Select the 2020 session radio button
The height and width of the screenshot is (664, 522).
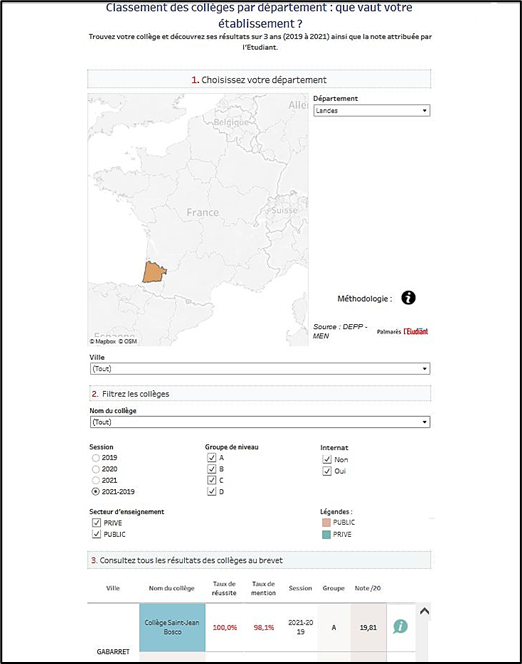(x=96, y=469)
